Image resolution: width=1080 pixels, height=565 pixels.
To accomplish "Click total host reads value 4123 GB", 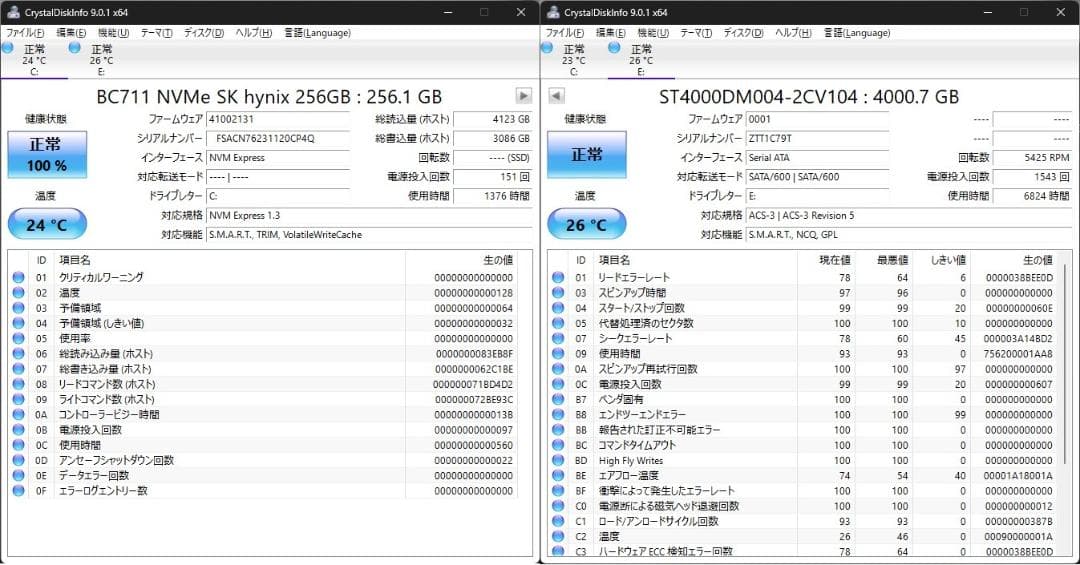I will coord(493,119).
